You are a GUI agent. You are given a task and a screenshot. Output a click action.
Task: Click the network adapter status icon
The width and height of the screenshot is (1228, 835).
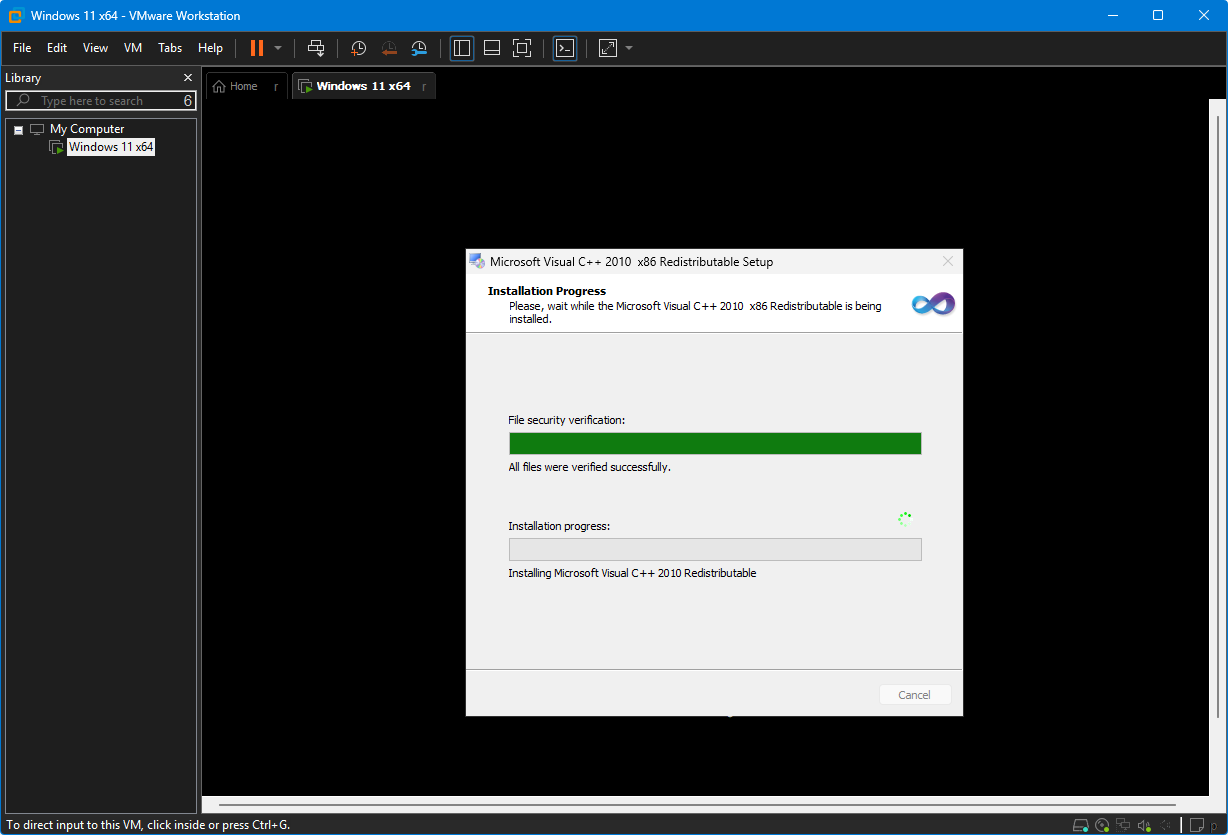(x=1123, y=825)
